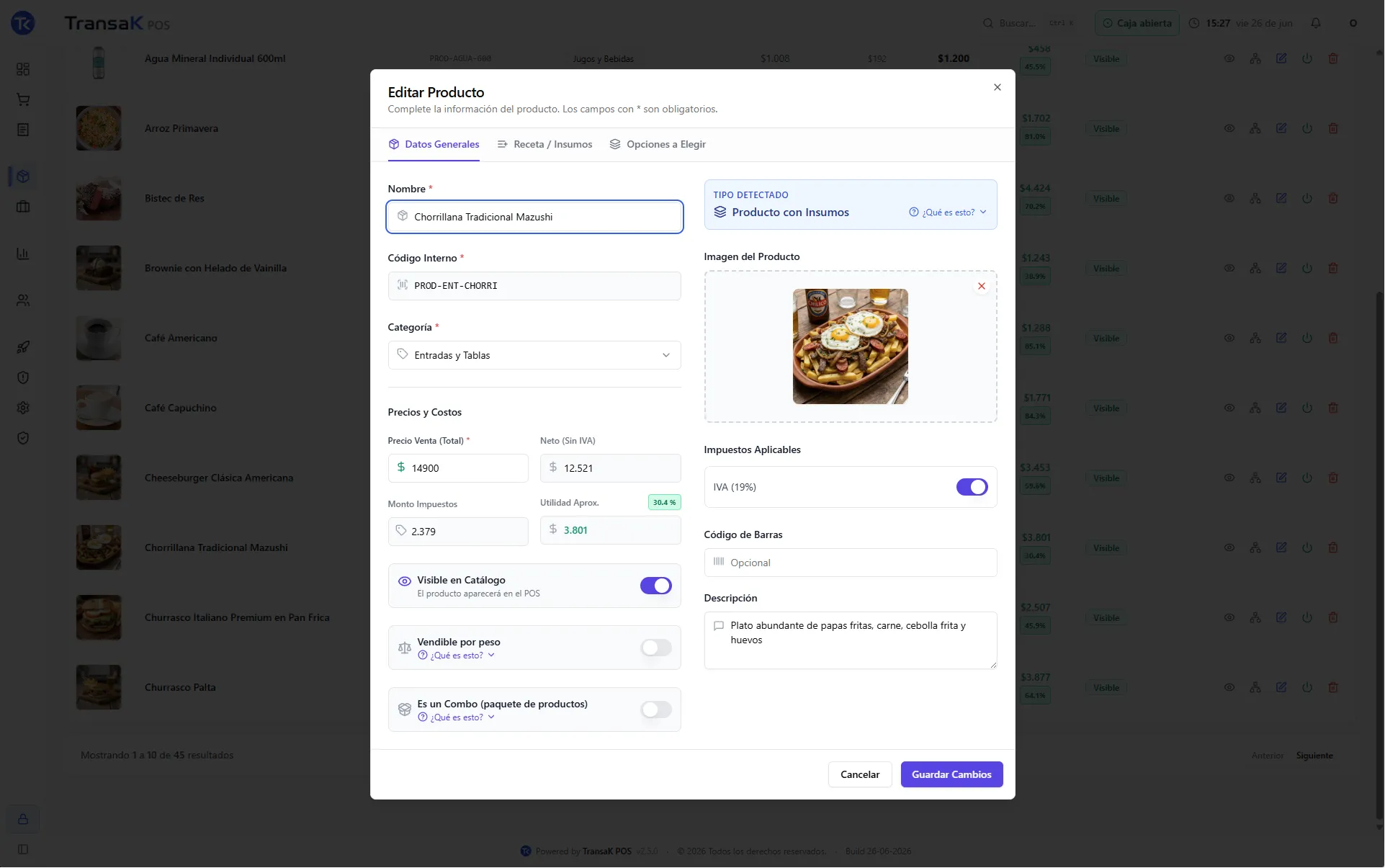Open the reports chart sidebar icon
The width and height of the screenshot is (1385, 868).
point(23,254)
